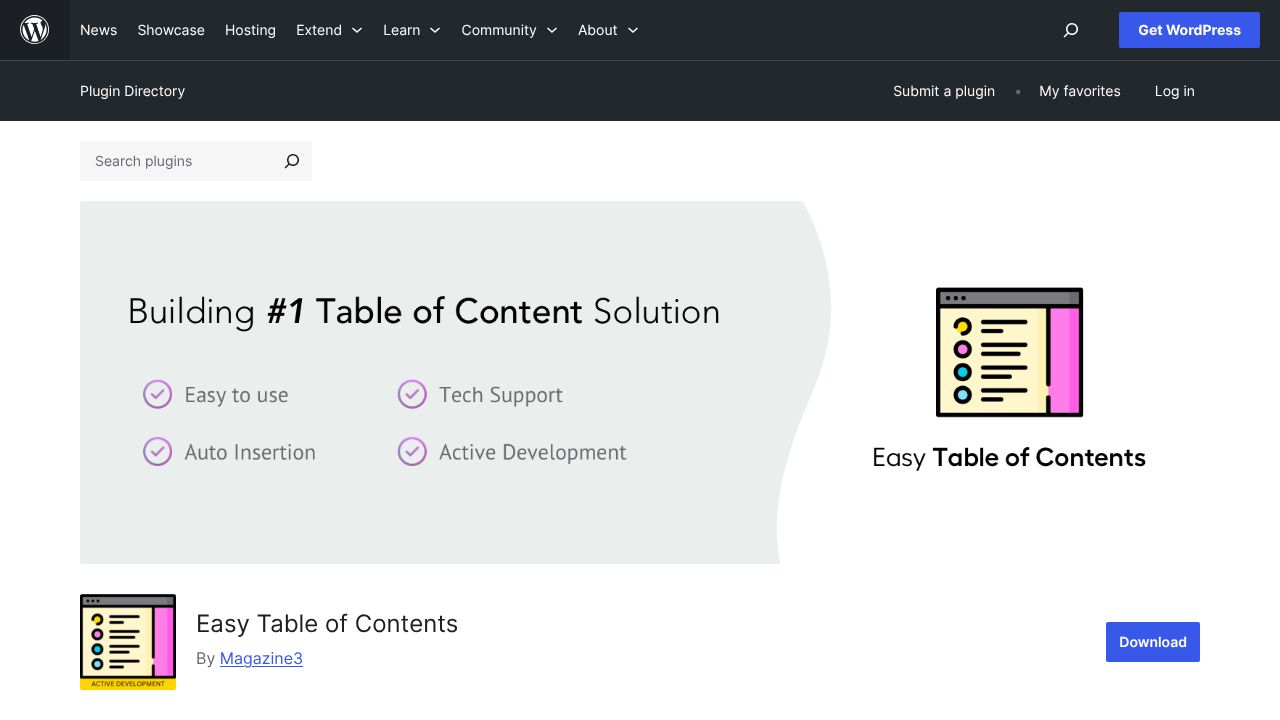Expand the About dropdown menu
The width and height of the screenshot is (1280, 720).
(x=607, y=30)
